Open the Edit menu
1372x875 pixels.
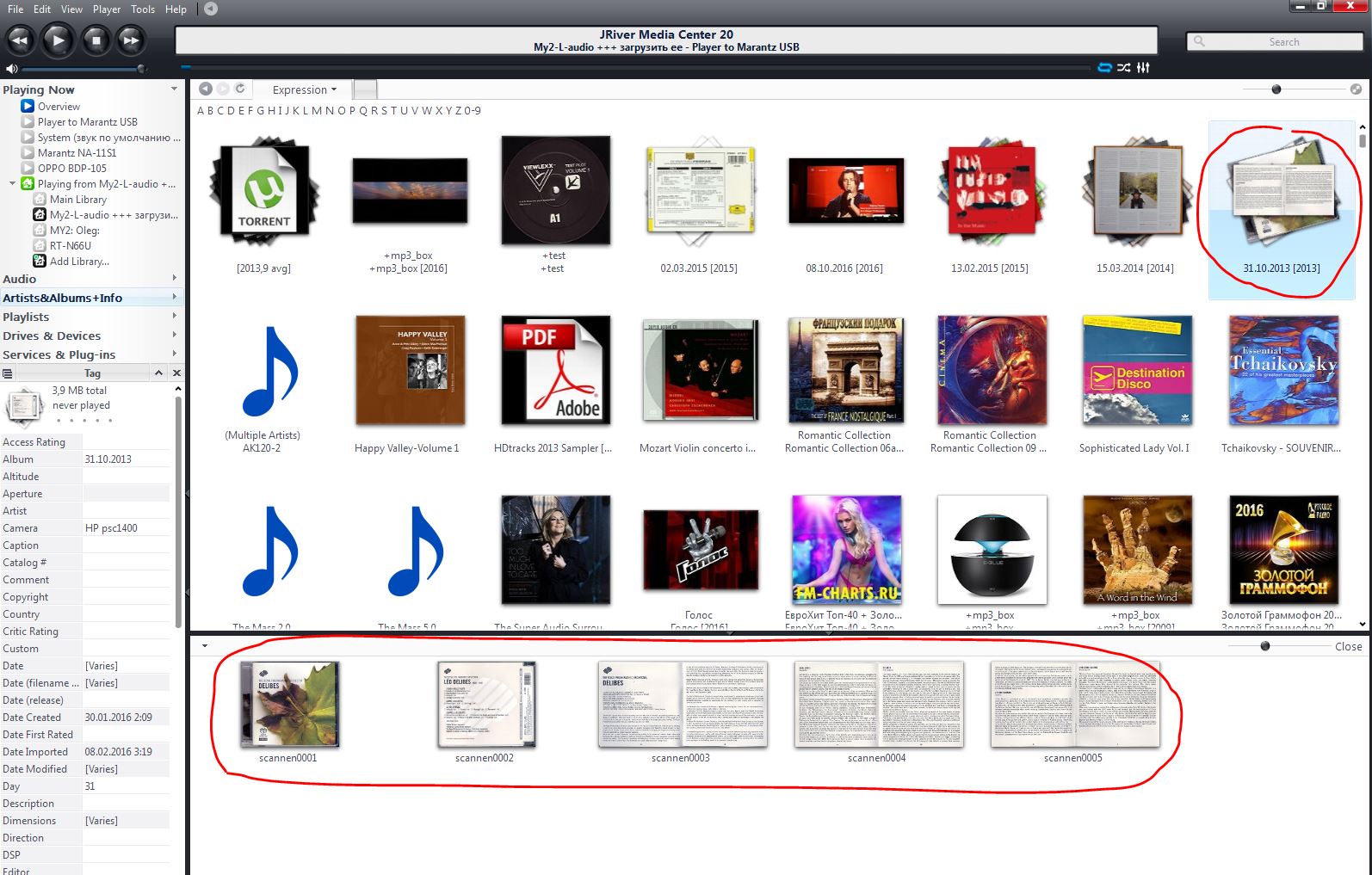(x=42, y=9)
